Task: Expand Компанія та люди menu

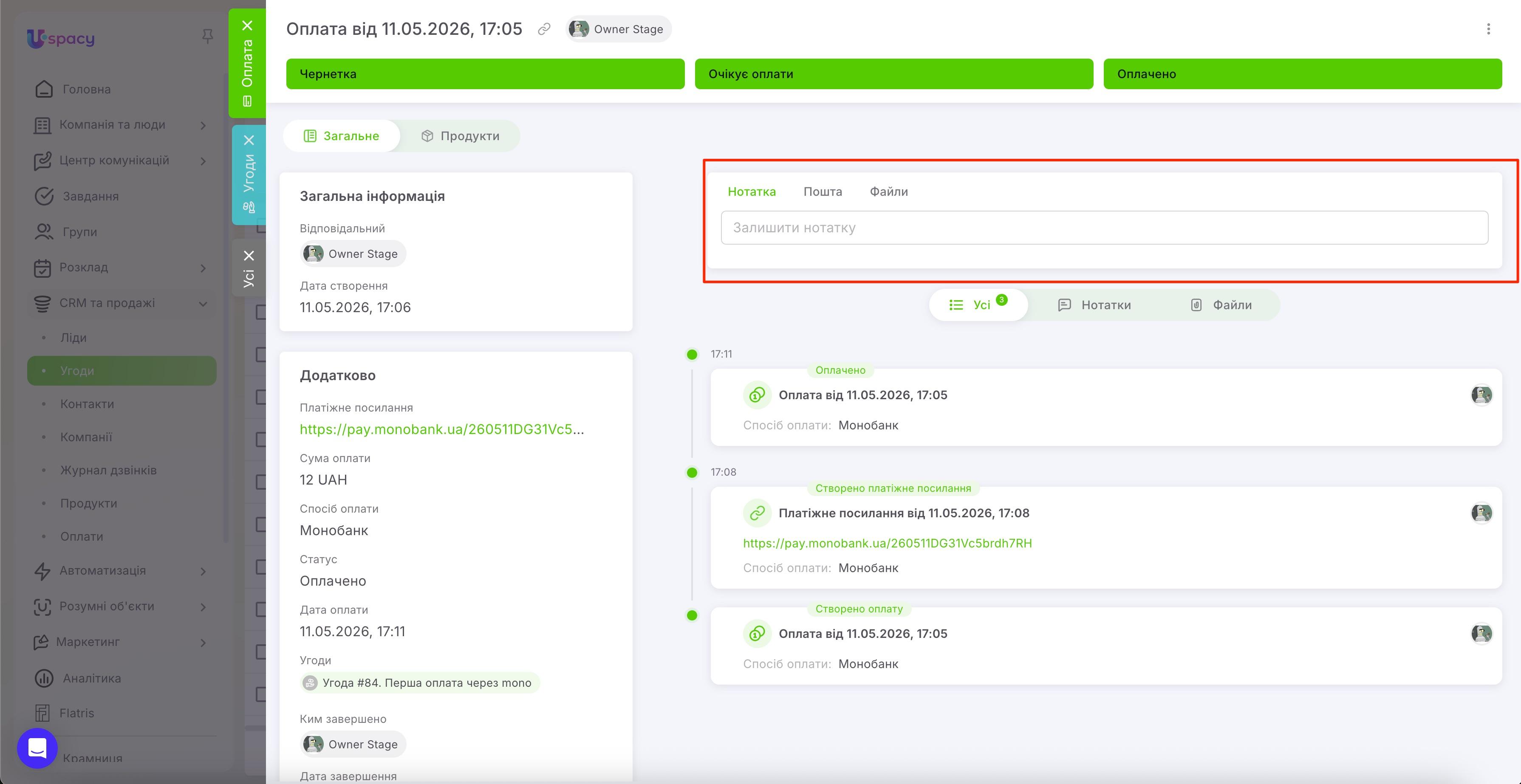Action: [x=203, y=125]
